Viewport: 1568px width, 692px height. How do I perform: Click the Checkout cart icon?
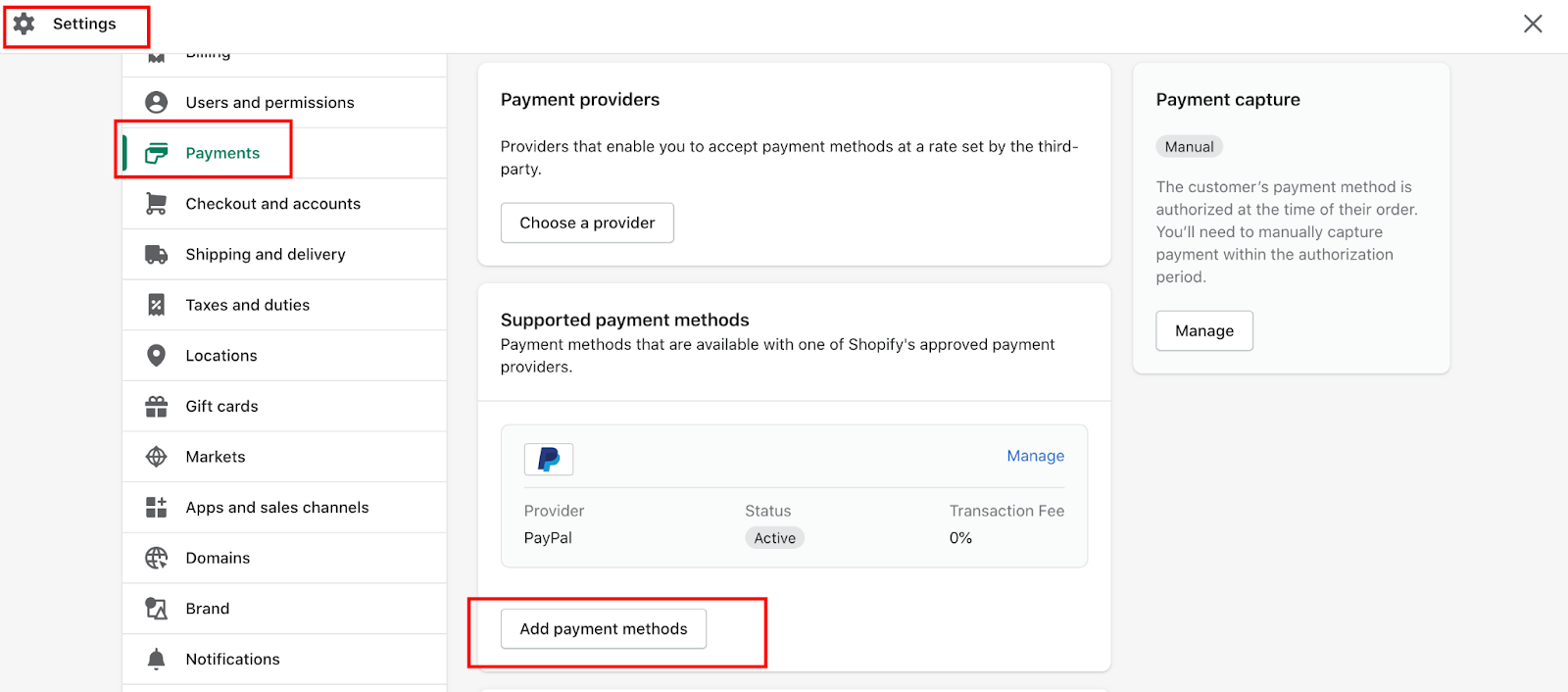[156, 203]
